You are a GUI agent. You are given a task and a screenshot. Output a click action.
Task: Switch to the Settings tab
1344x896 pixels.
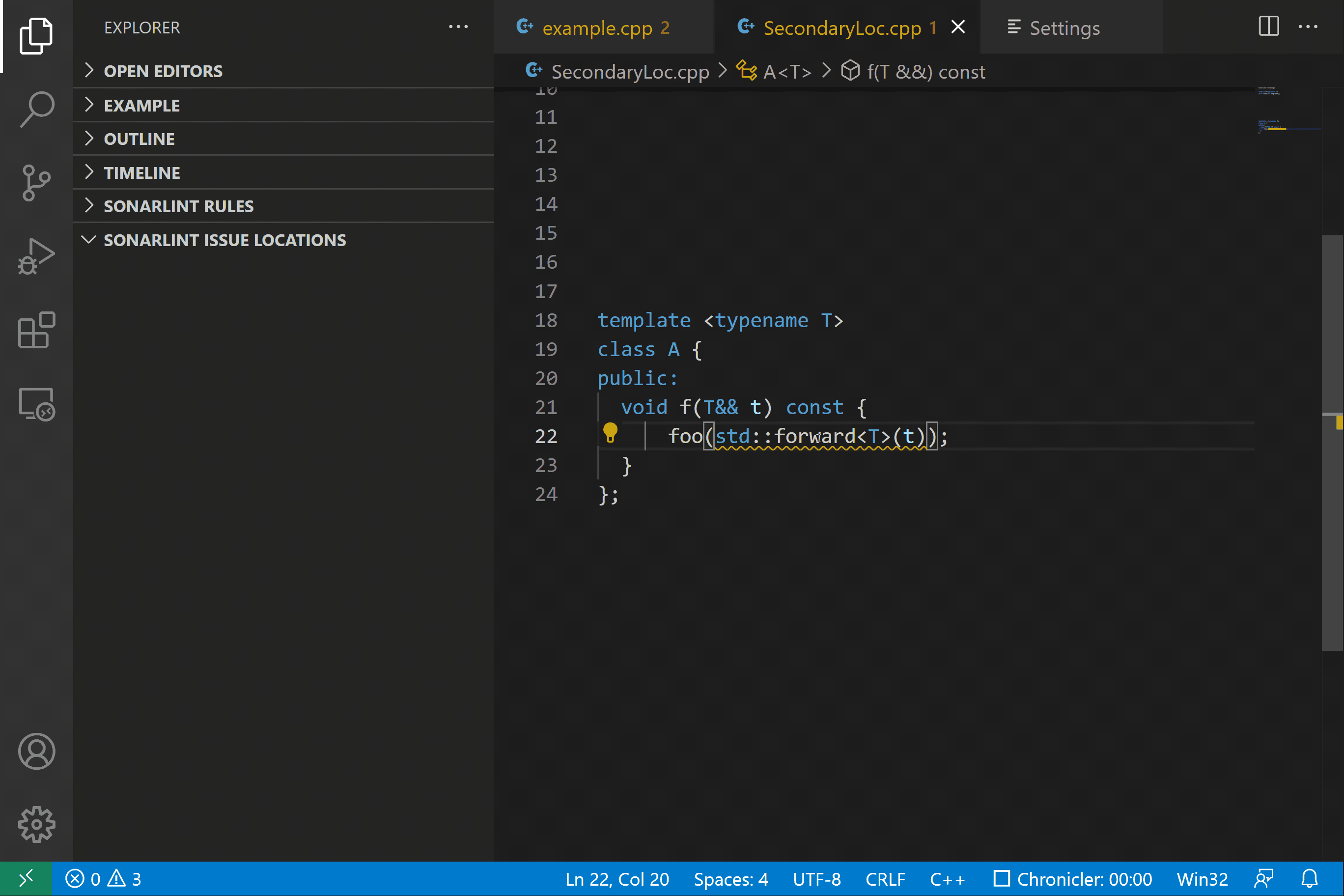pyautogui.click(x=1064, y=28)
